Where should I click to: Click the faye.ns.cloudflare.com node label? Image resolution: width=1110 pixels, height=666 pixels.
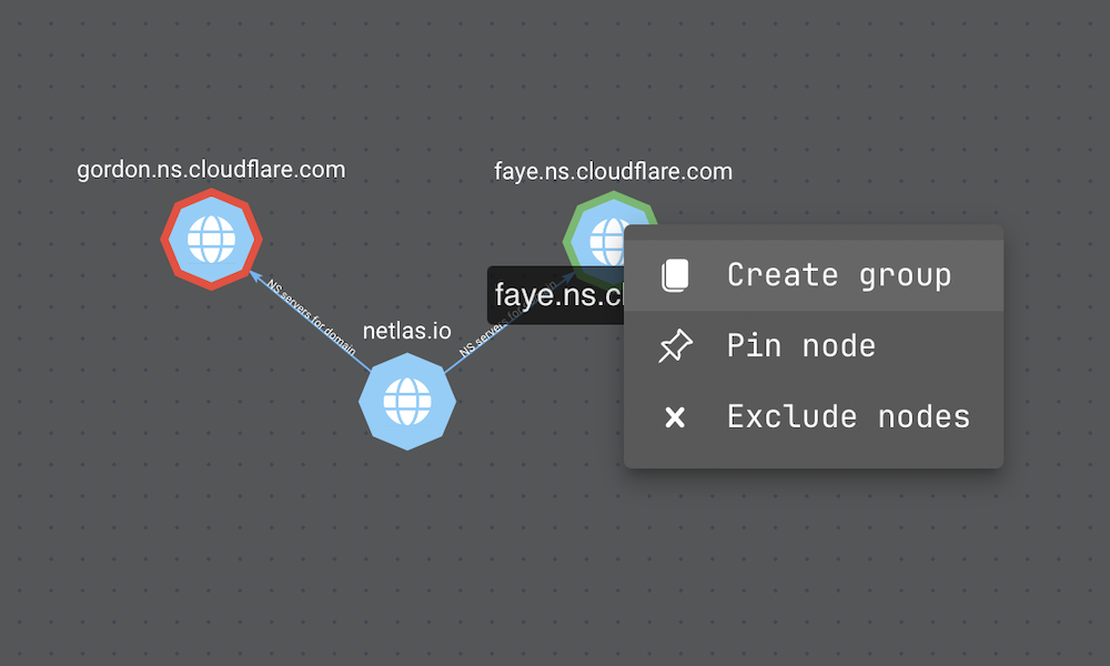[613, 171]
